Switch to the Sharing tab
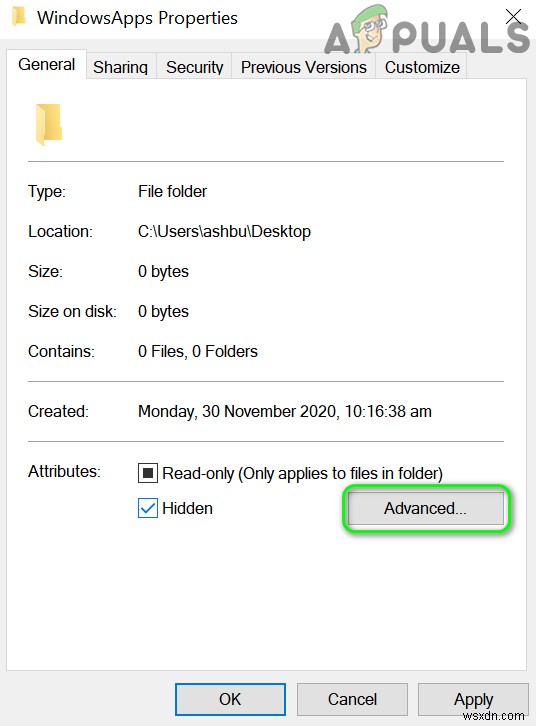 click(120, 67)
